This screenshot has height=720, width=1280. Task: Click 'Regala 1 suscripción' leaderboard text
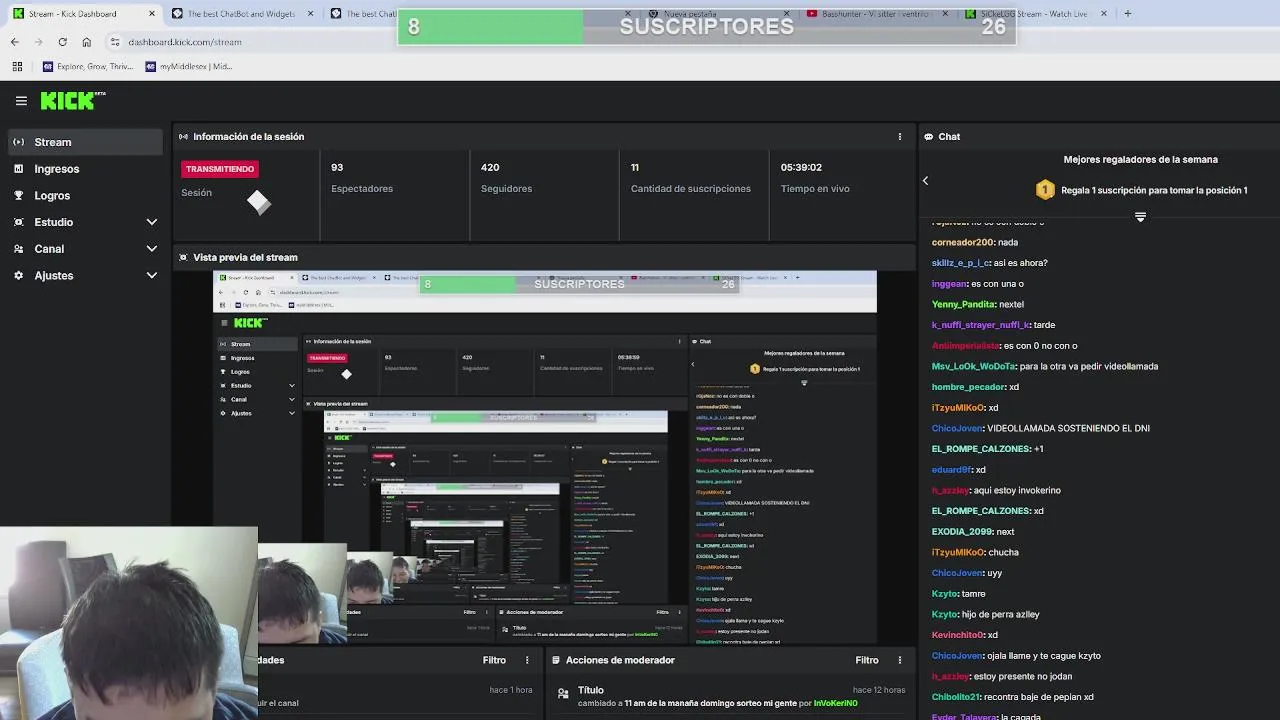point(1154,190)
